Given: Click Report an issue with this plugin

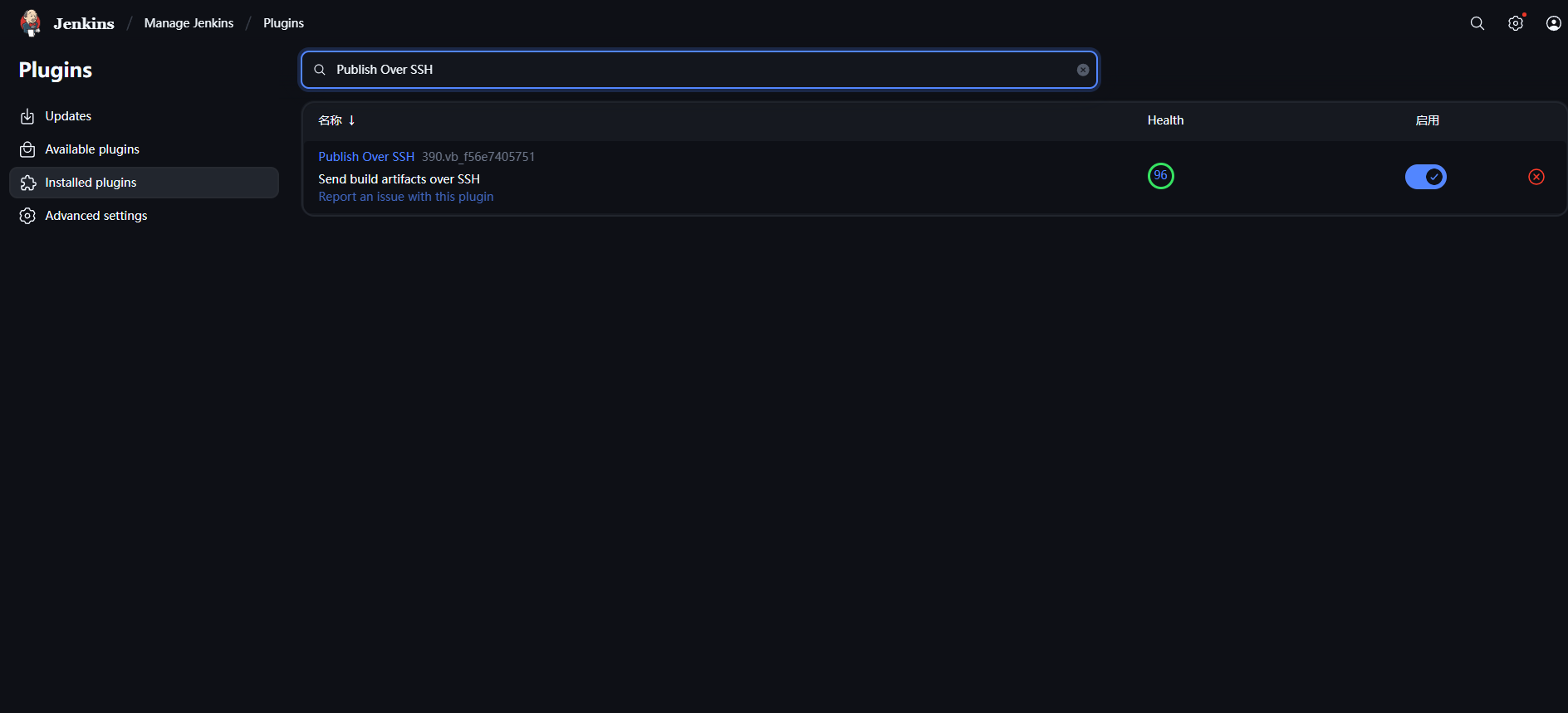Looking at the screenshot, I should (x=405, y=197).
